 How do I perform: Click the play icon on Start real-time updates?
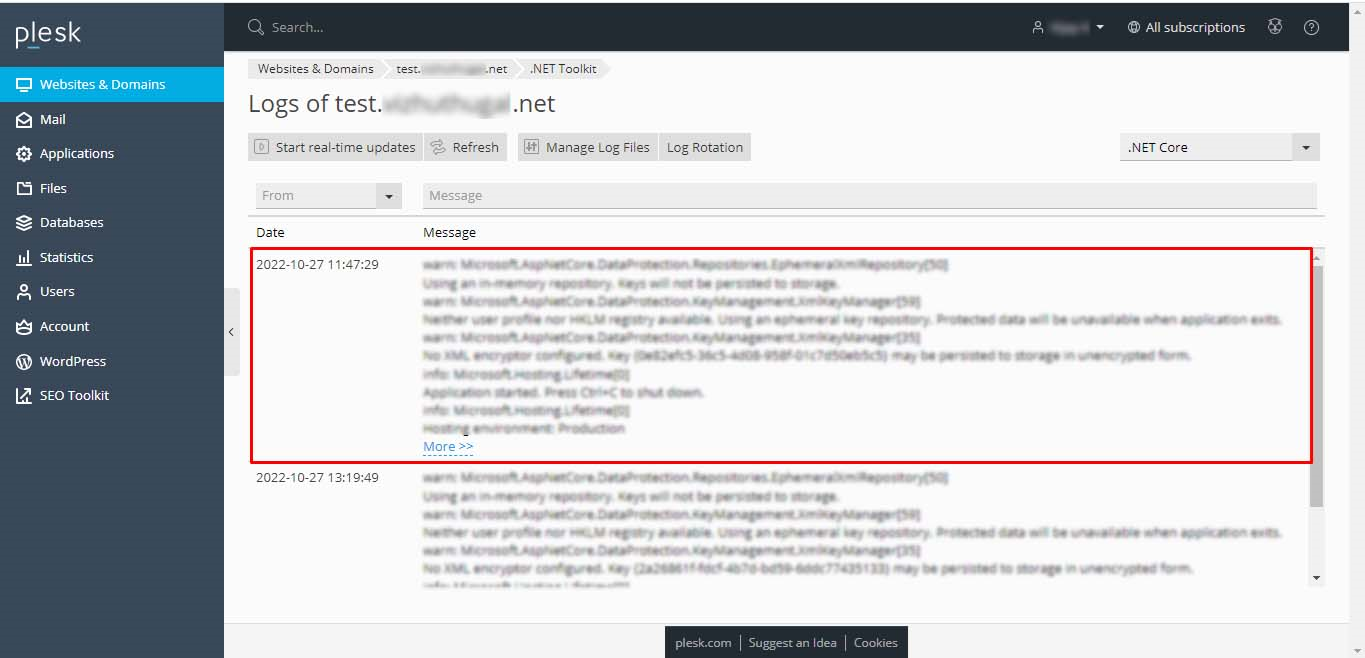[x=262, y=147]
